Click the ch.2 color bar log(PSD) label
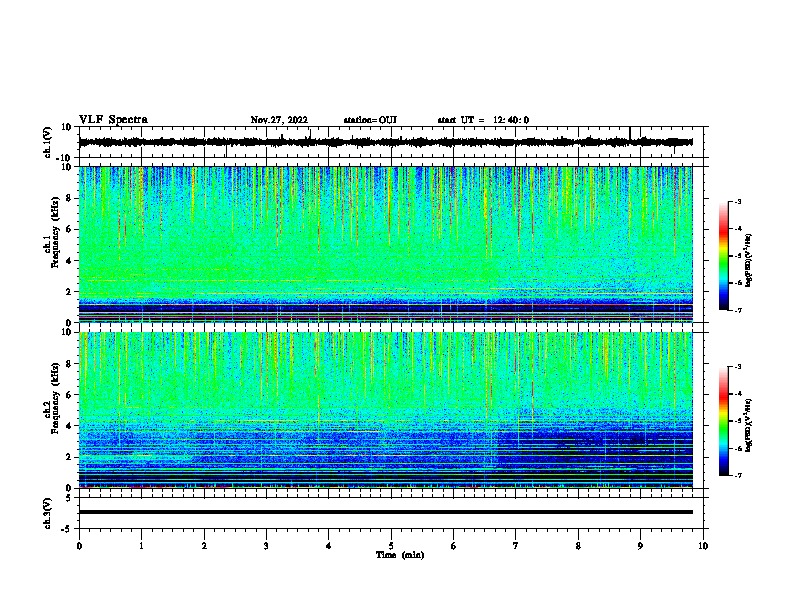This screenshot has height=612, width=792. point(748,425)
